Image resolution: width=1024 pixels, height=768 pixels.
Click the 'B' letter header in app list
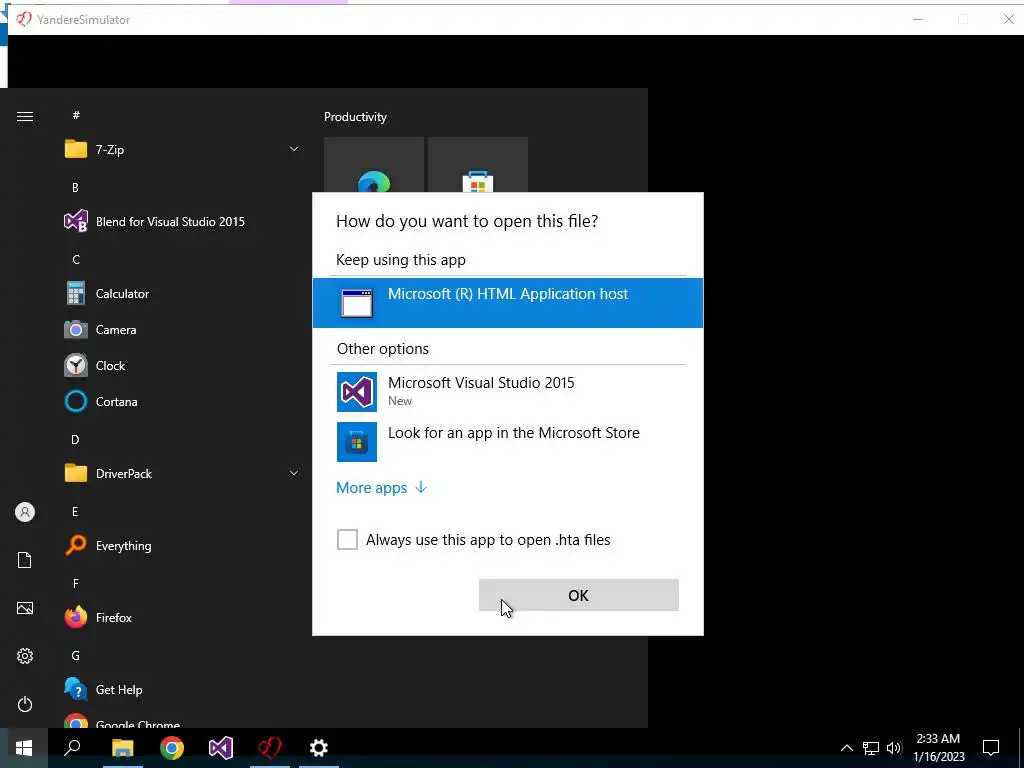point(75,187)
